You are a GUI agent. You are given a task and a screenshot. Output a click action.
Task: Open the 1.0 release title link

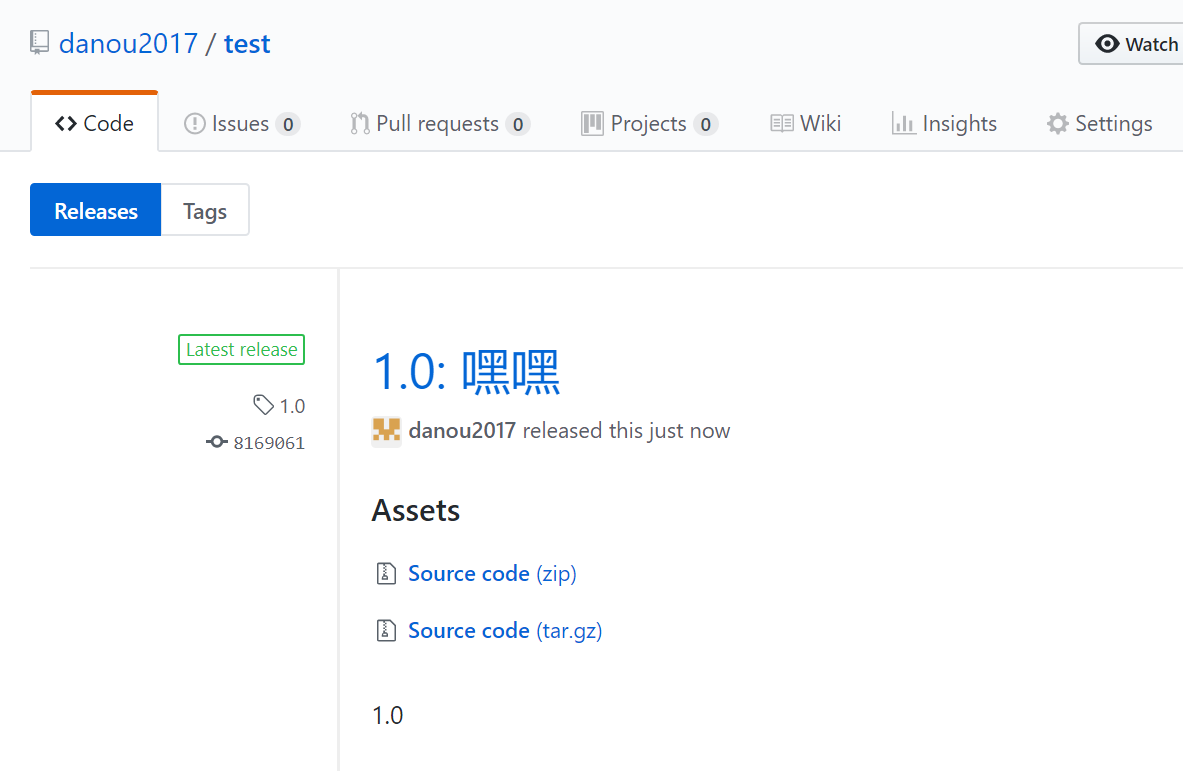[x=466, y=372]
